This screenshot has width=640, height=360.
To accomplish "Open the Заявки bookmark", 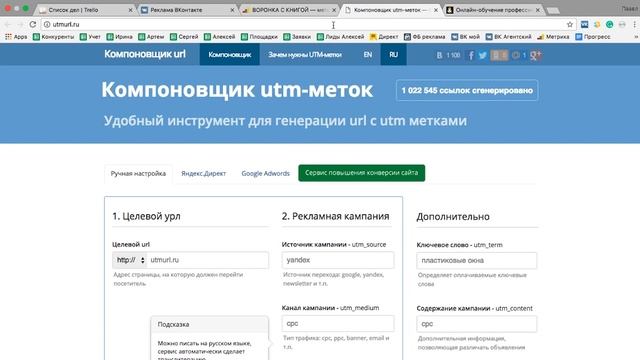I will pos(297,37).
